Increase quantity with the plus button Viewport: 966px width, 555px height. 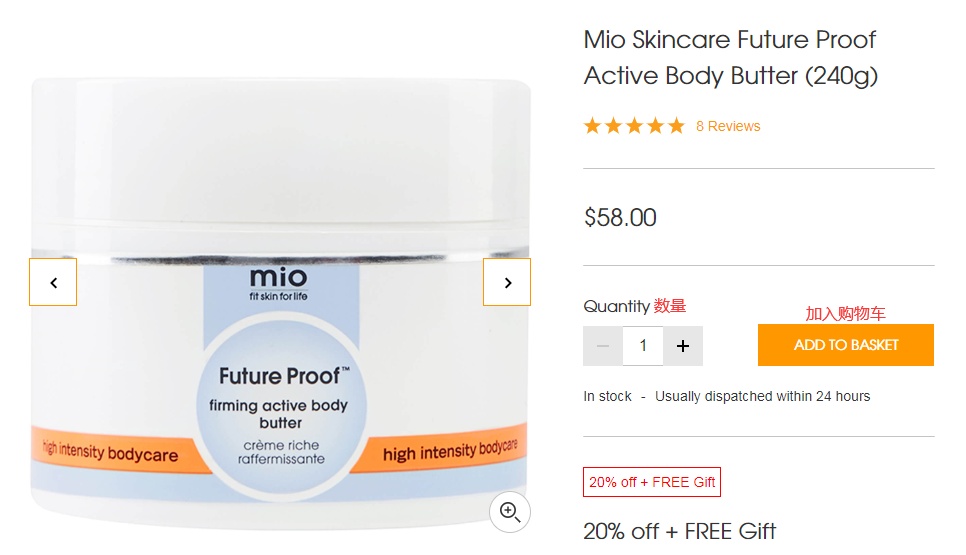coord(683,346)
